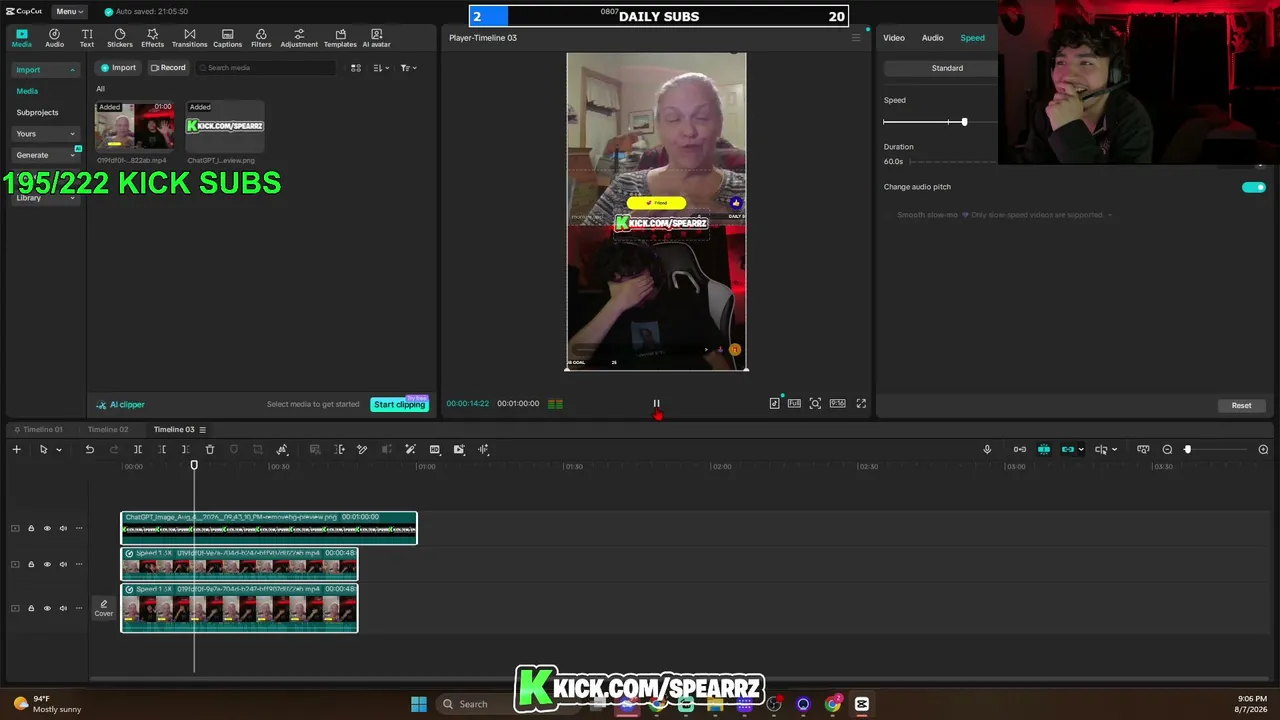Hide the ChatGPT image overlay track
This screenshot has width=1280, height=720.
point(47,528)
